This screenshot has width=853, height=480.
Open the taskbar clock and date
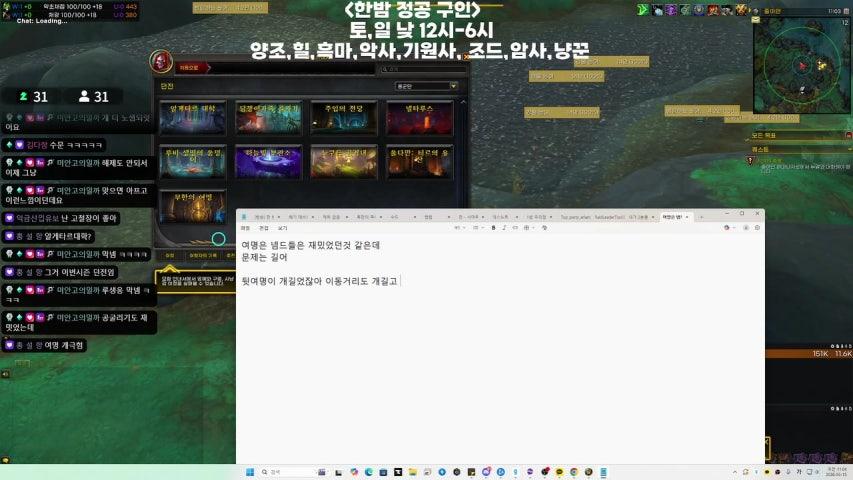(x=837, y=472)
